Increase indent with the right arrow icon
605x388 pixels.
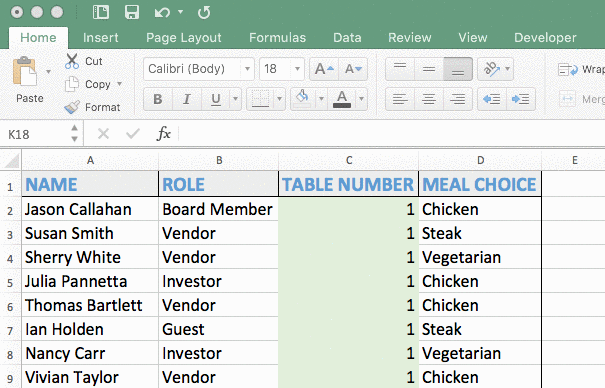pos(521,99)
